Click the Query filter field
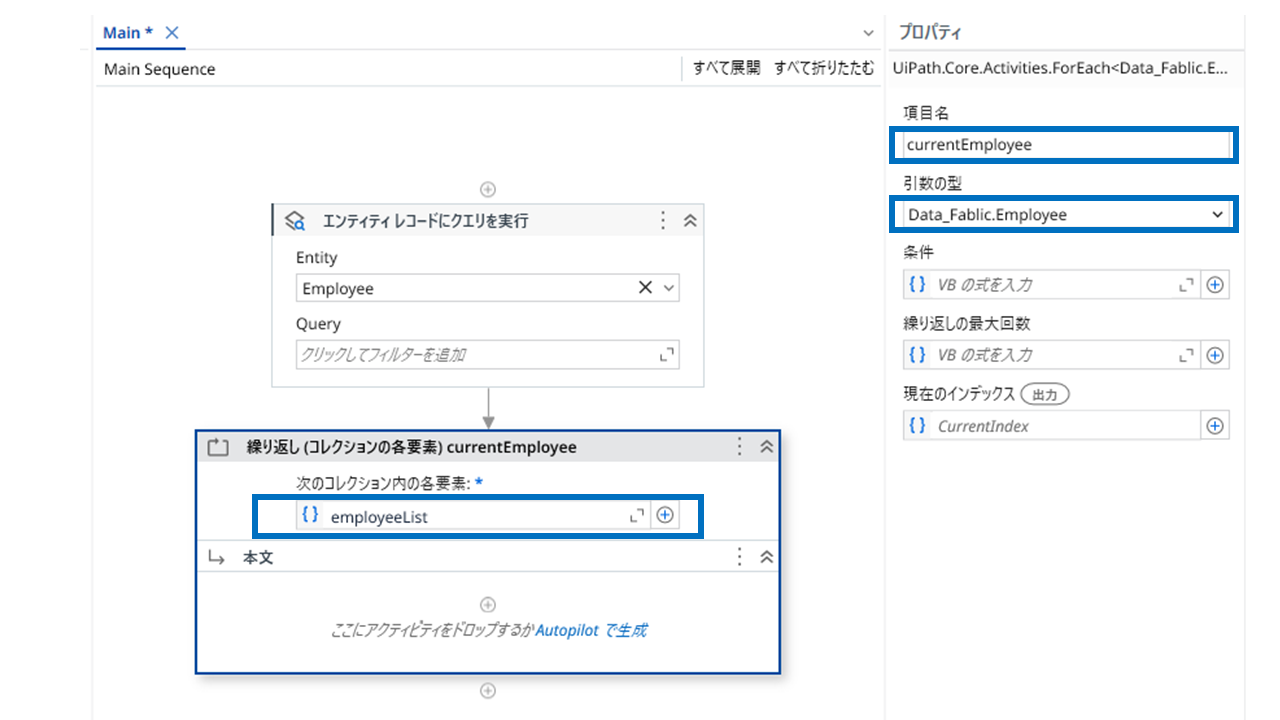 pos(475,355)
